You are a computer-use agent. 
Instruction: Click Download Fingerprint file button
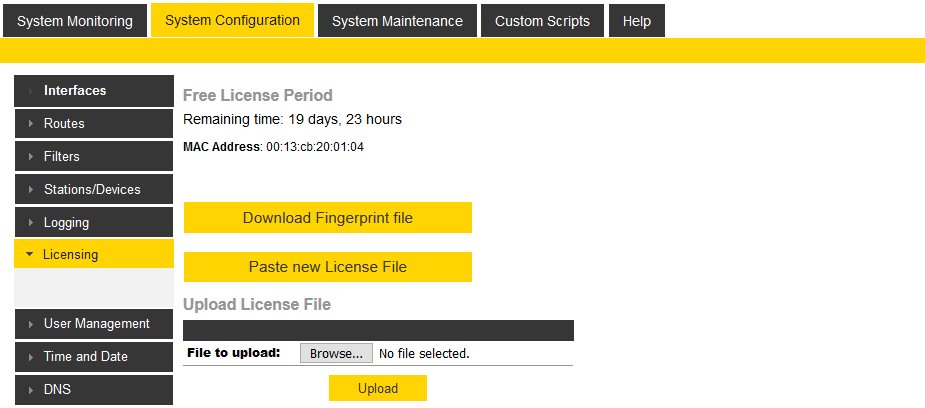[x=327, y=218]
